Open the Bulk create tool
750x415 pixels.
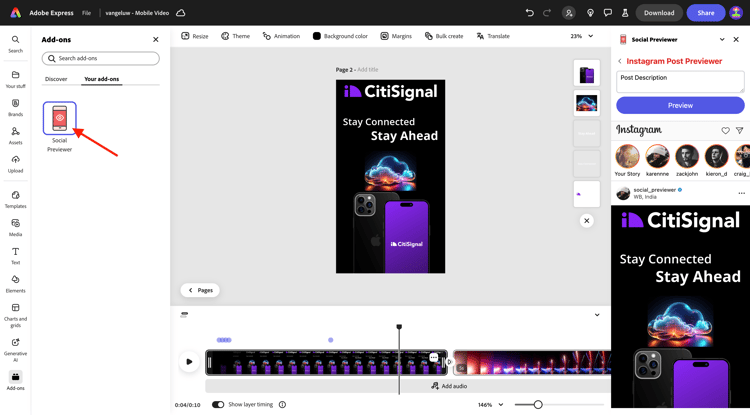coord(444,36)
